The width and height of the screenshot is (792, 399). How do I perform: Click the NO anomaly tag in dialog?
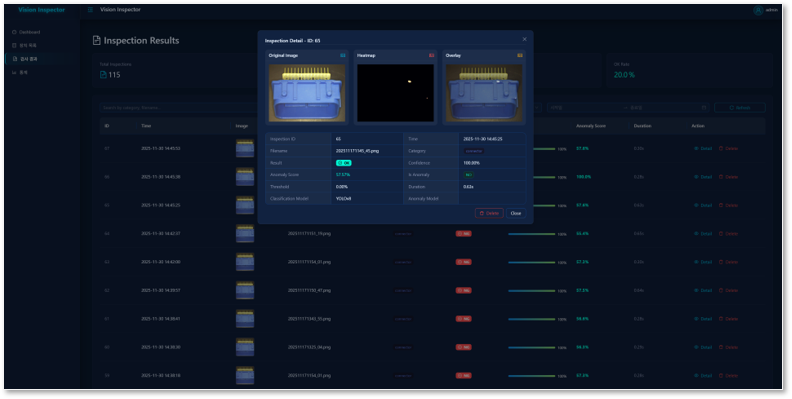[469, 175]
